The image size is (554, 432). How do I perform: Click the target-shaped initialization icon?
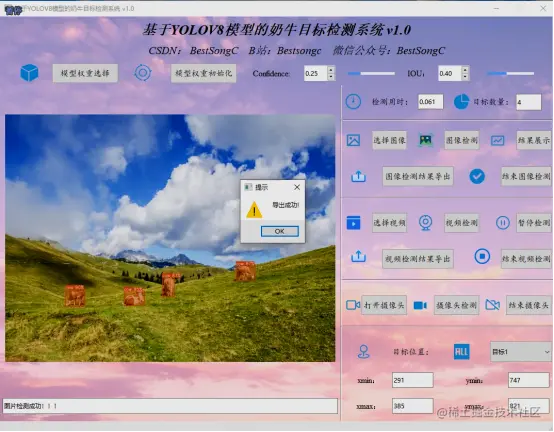143,73
